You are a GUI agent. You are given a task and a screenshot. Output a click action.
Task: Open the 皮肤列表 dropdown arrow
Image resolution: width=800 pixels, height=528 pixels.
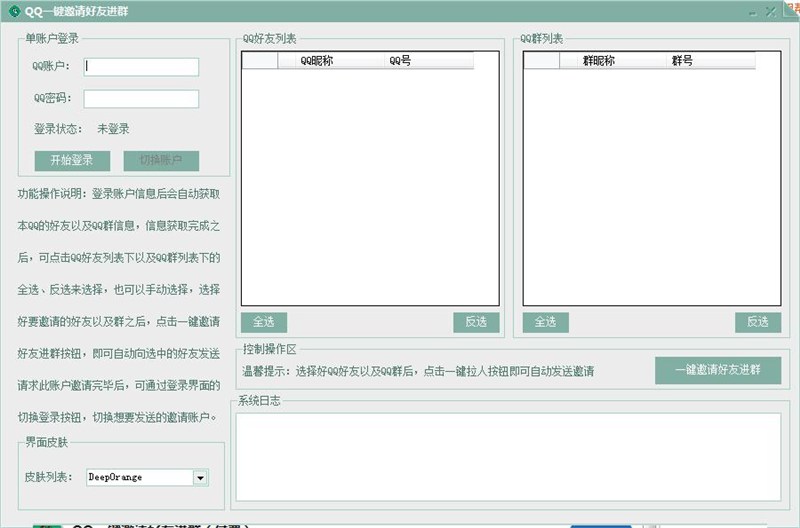pos(200,478)
